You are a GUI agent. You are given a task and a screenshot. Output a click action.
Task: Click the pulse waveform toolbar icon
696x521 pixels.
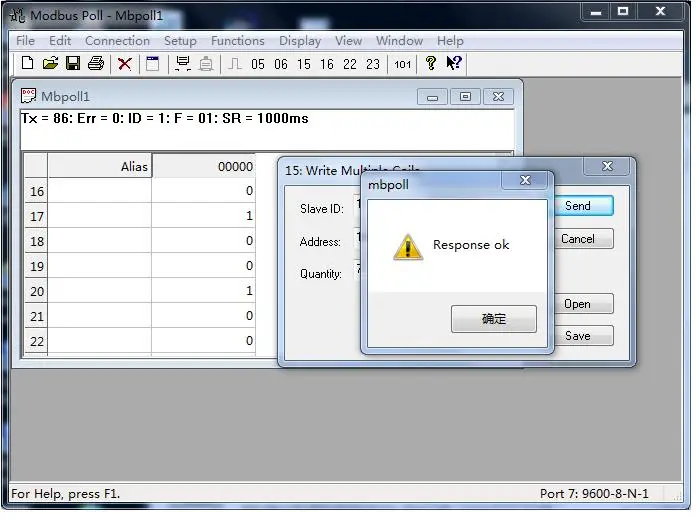click(x=235, y=64)
